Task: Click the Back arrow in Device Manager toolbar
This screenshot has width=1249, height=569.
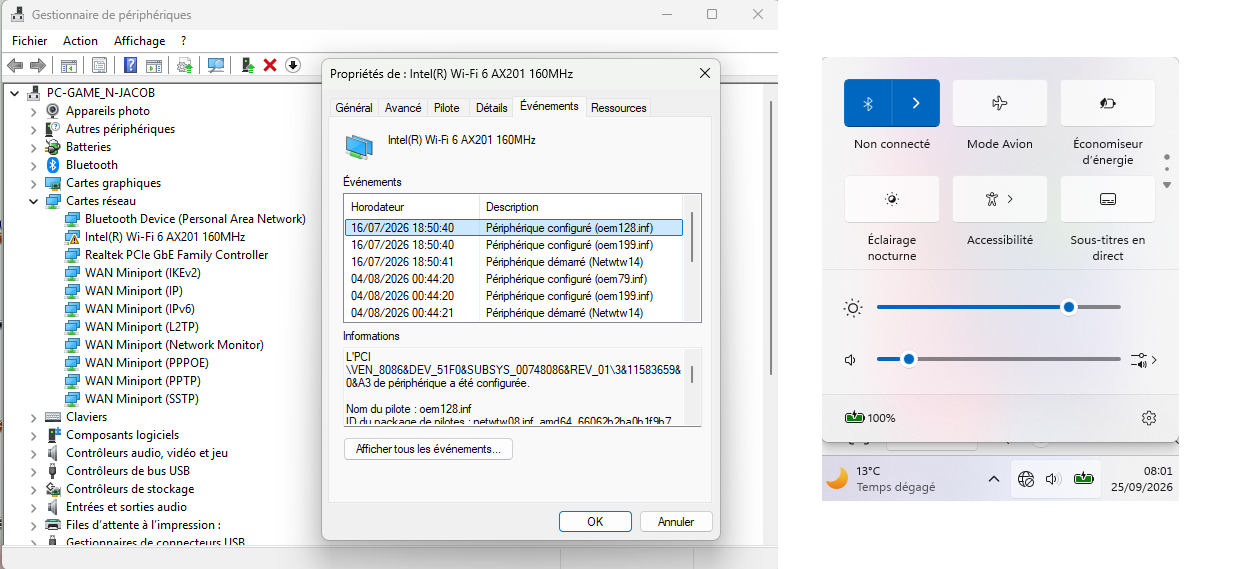Action: click(15, 65)
